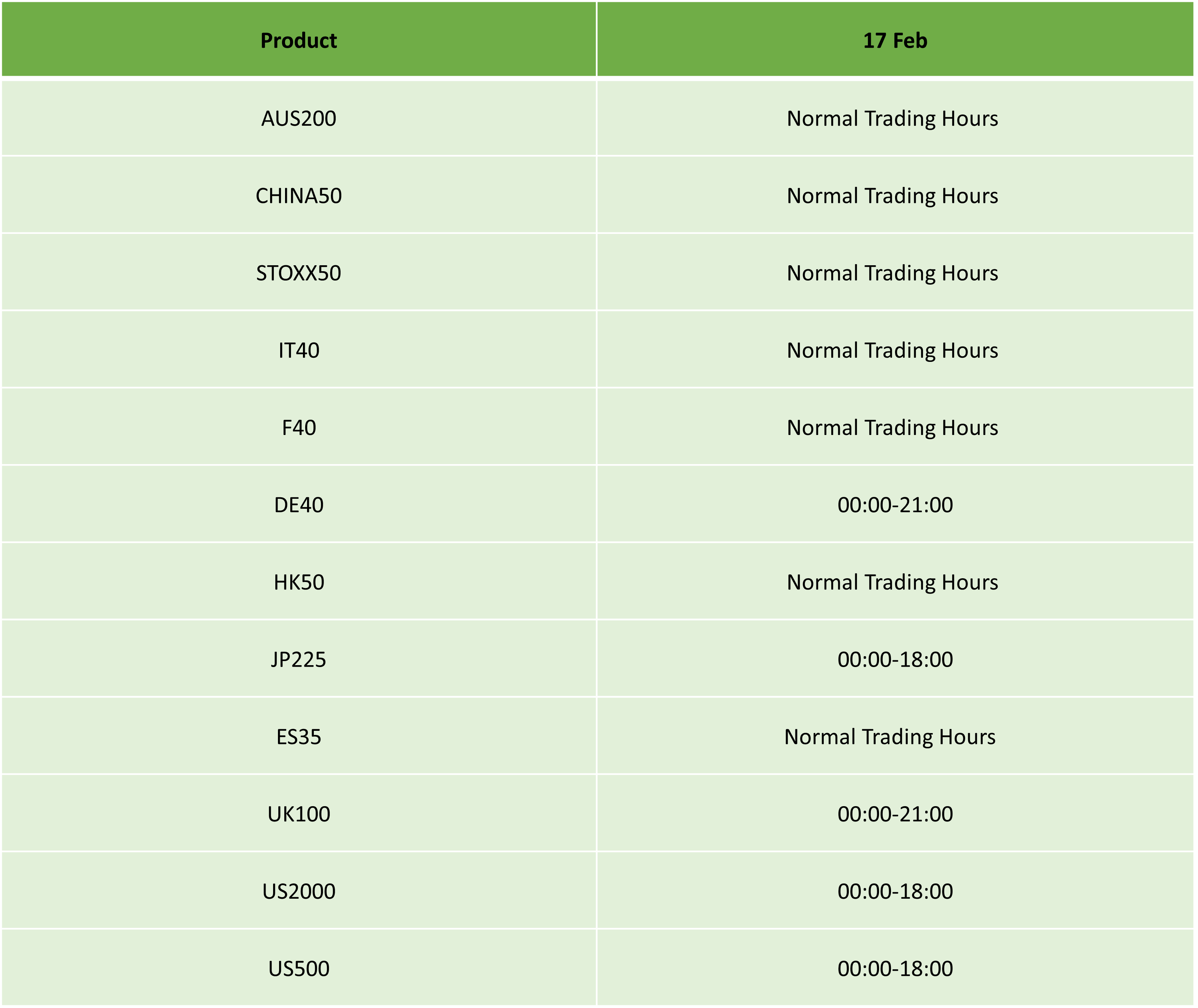This screenshot has width=1198, height=1008.
Task: Click US500's 00:00-18:00 hours cell
Action: pyautogui.click(x=895, y=968)
